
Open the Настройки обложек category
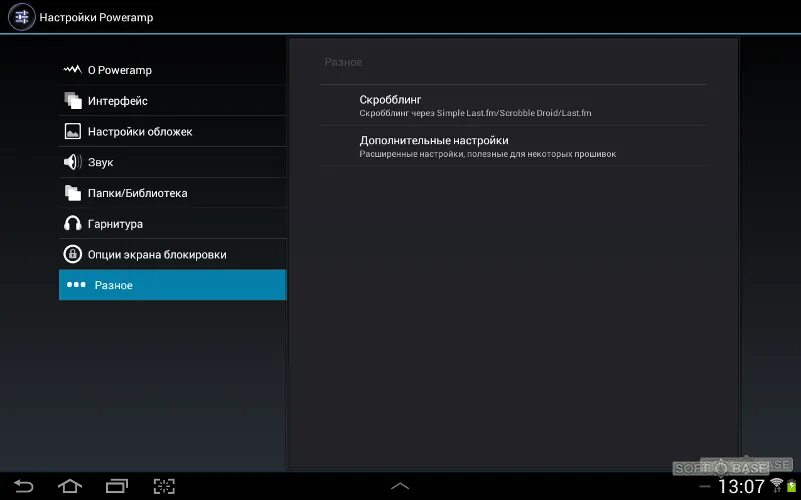pos(173,131)
